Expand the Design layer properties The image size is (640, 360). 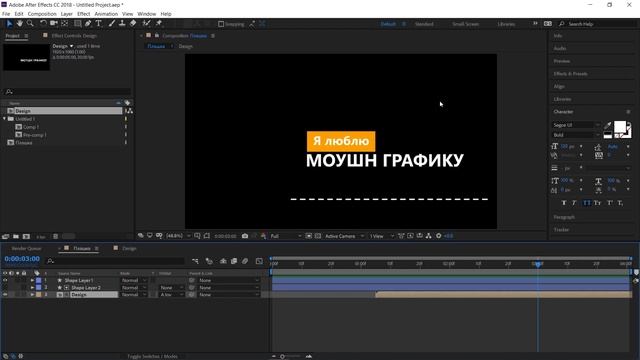click(32, 294)
